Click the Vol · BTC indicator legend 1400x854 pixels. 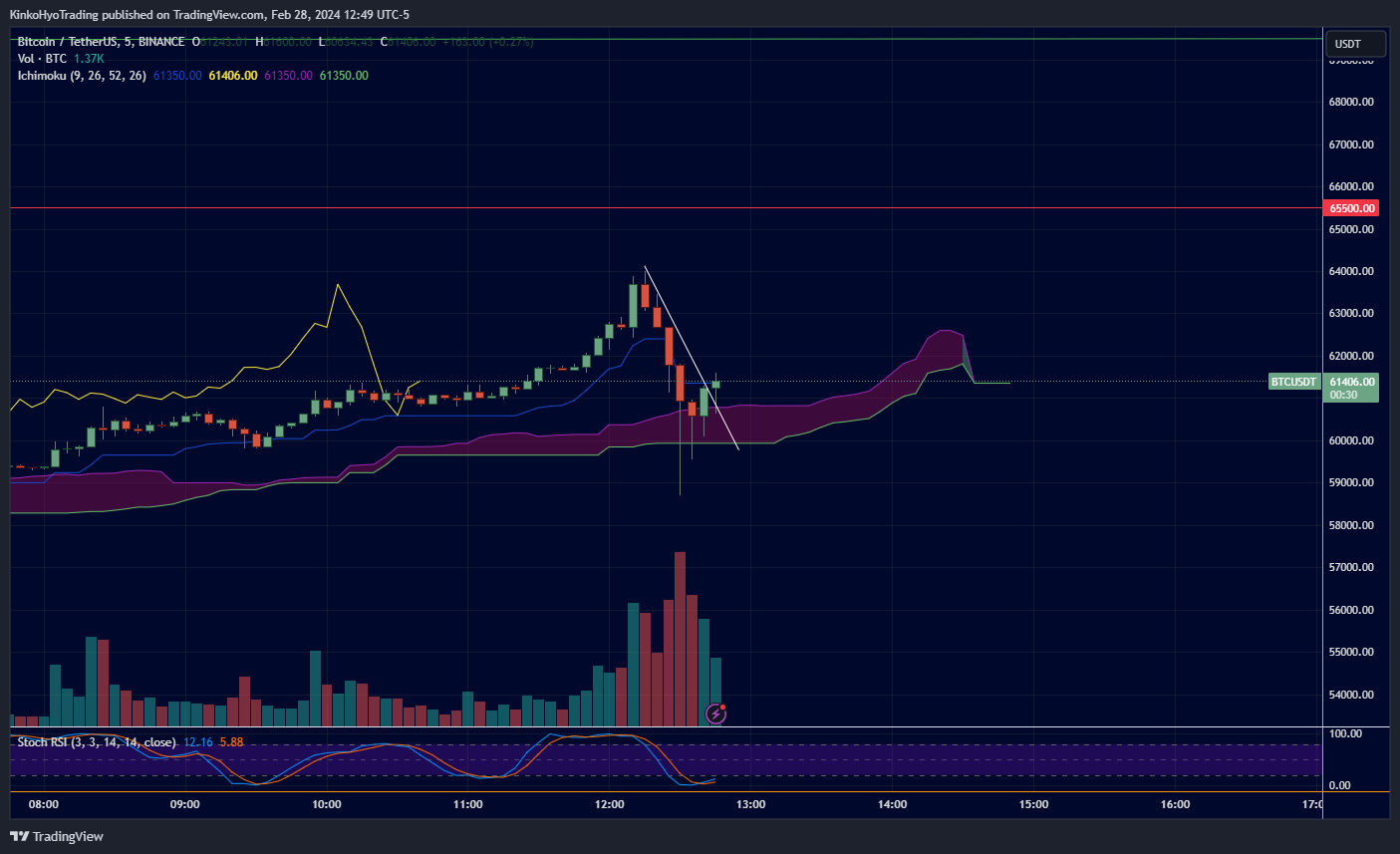click(x=42, y=59)
